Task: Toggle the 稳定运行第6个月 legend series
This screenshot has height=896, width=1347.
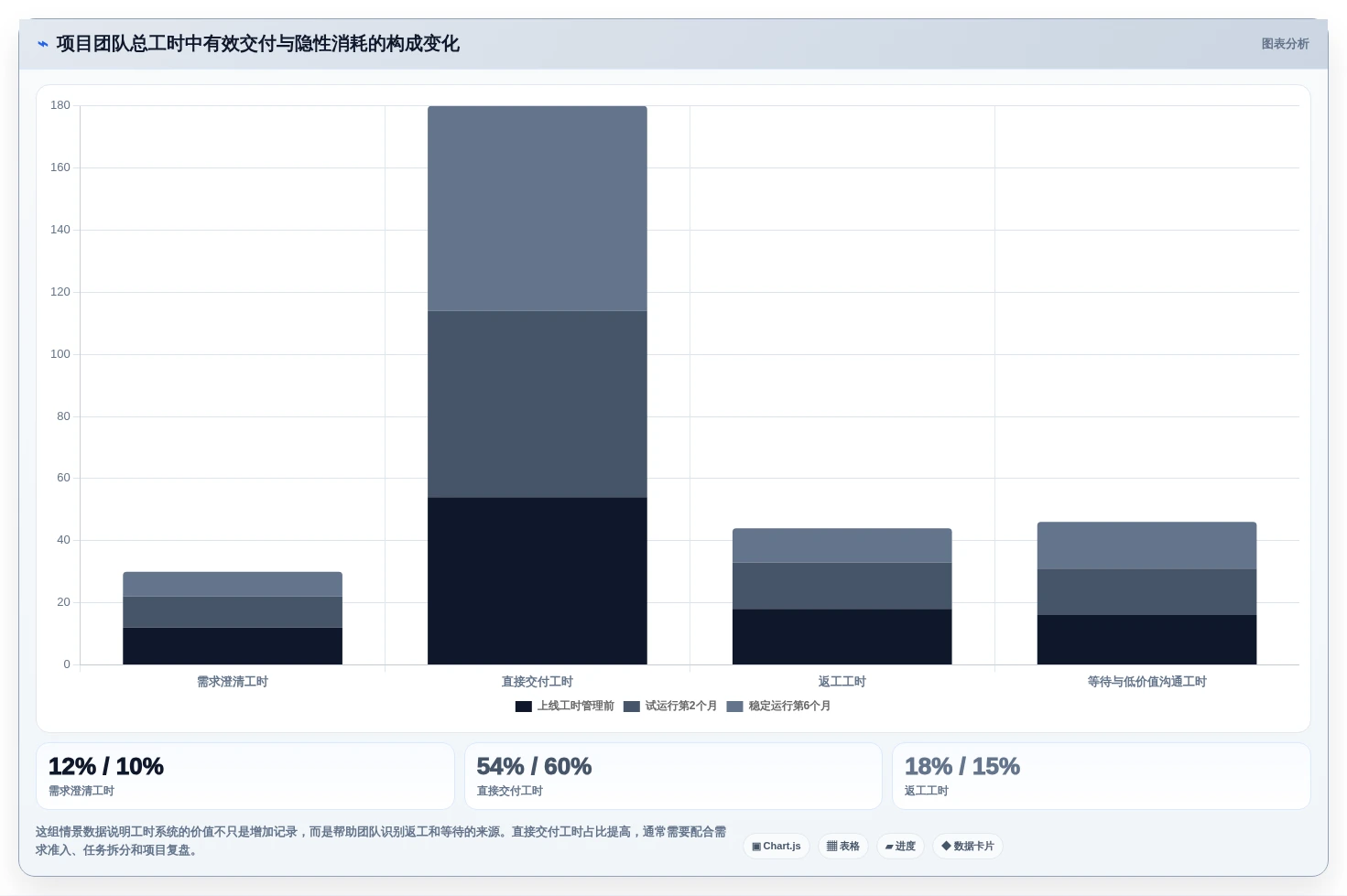Action: (779, 706)
